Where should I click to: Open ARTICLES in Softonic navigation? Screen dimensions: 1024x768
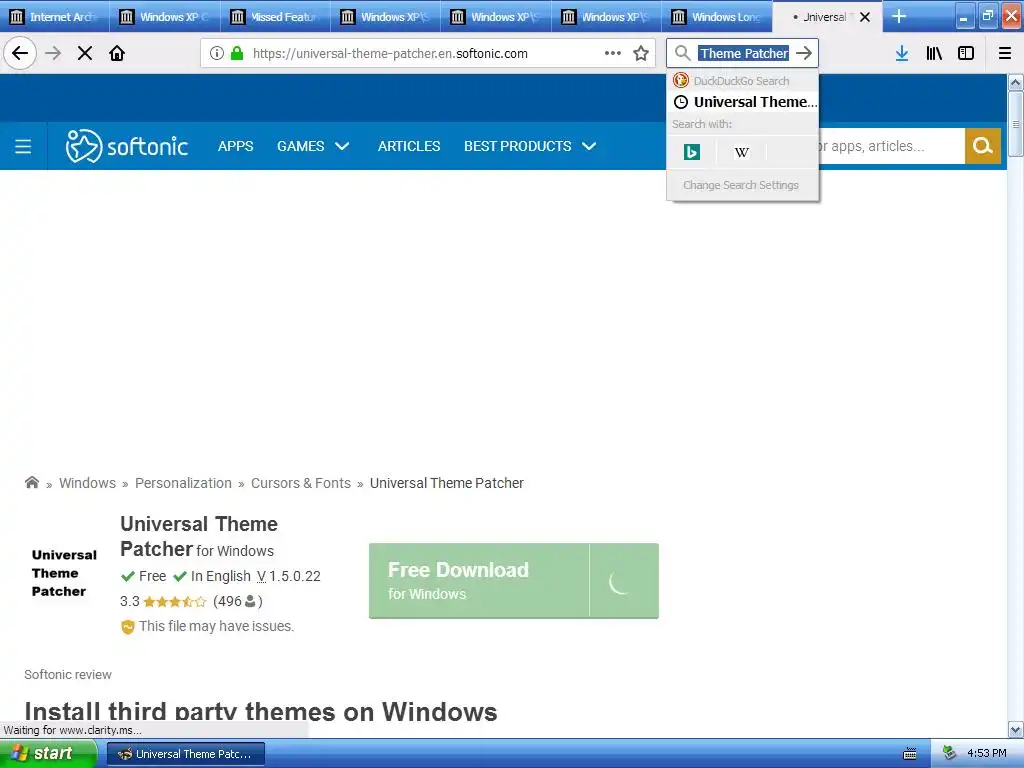[x=409, y=146]
